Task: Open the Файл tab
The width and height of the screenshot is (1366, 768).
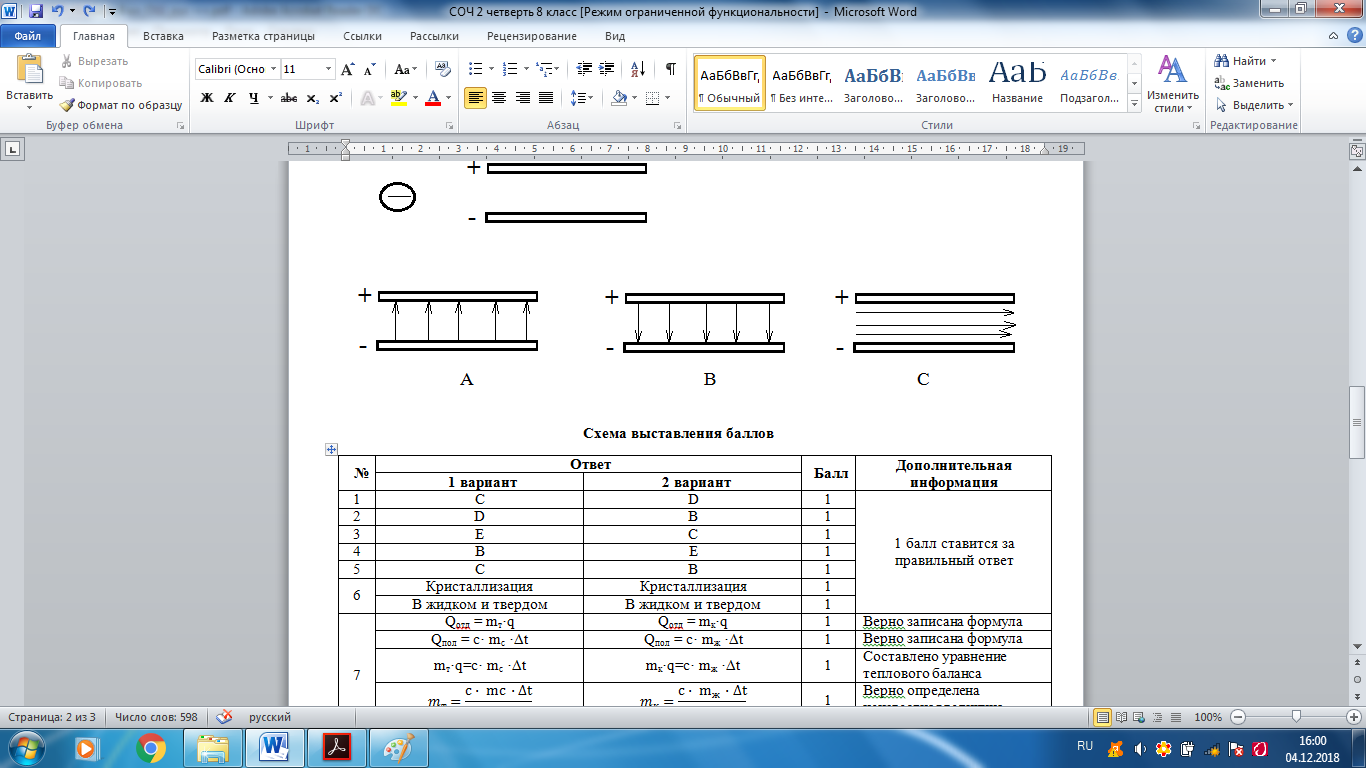Action: (27, 36)
